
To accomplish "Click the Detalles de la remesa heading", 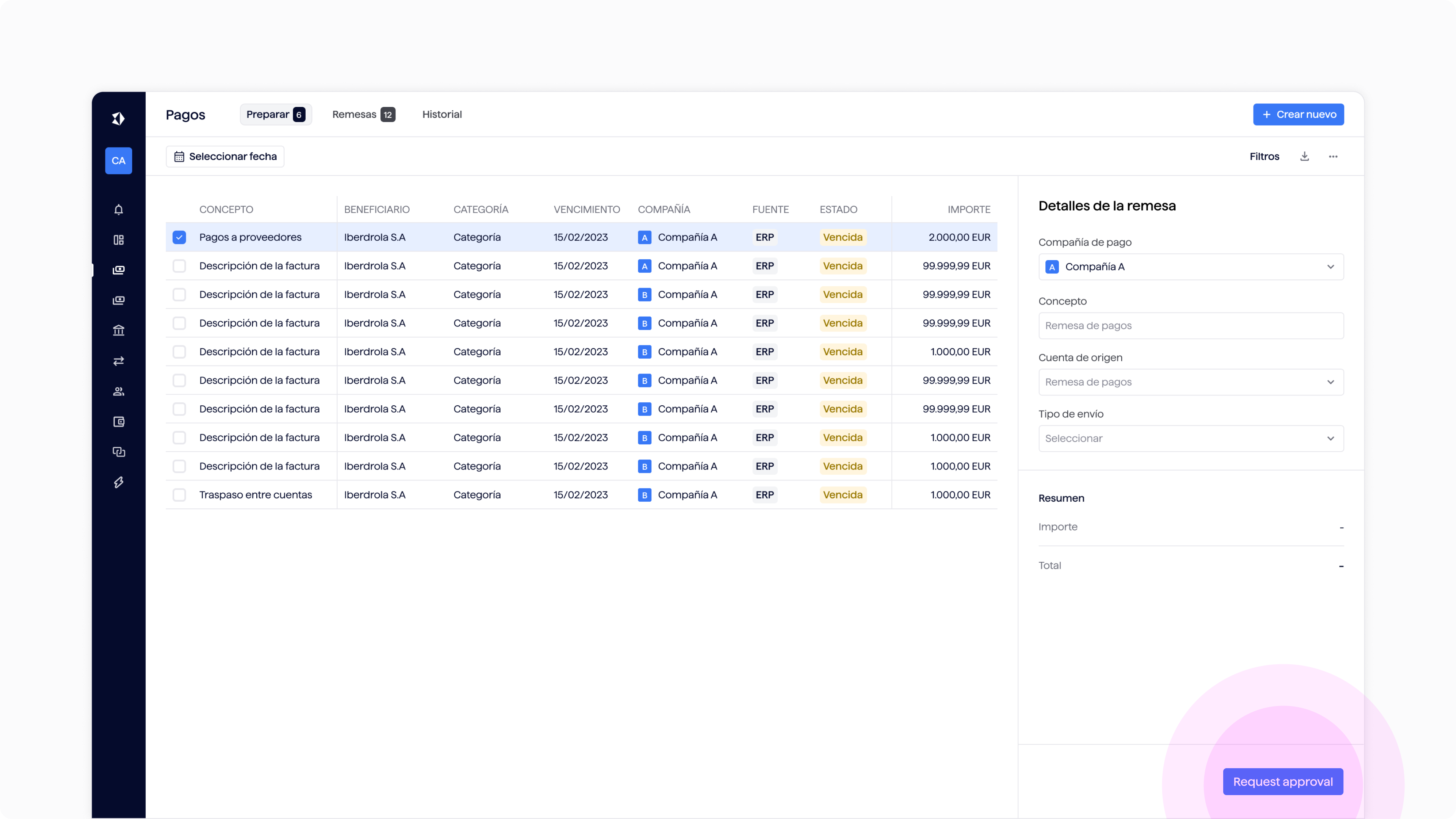I will 1107,206.
